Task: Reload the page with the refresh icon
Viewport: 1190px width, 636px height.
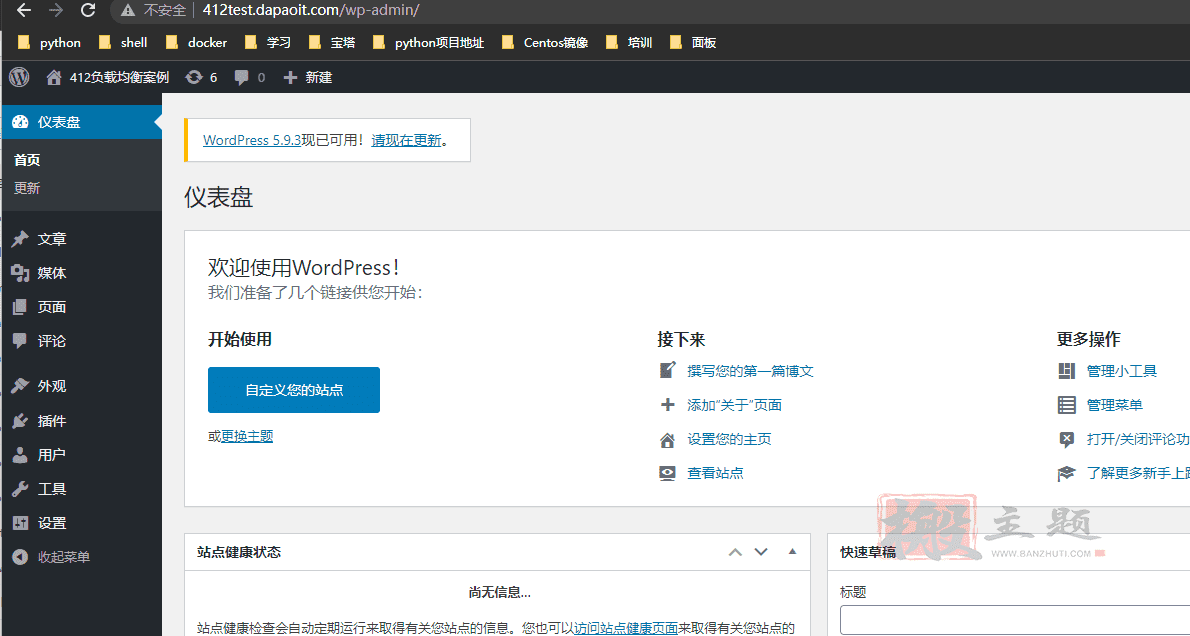Action: 88,11
